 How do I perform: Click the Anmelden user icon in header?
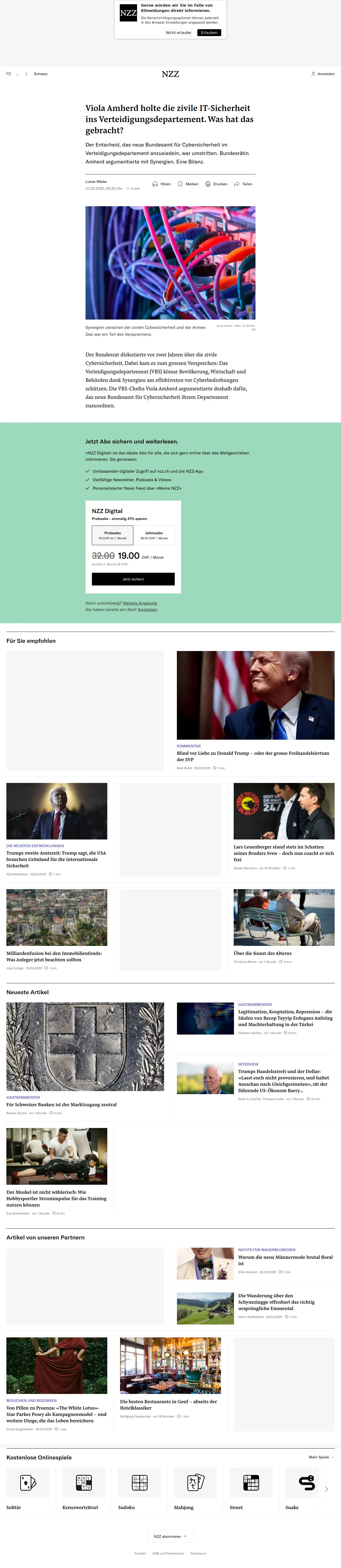point(313,74)
